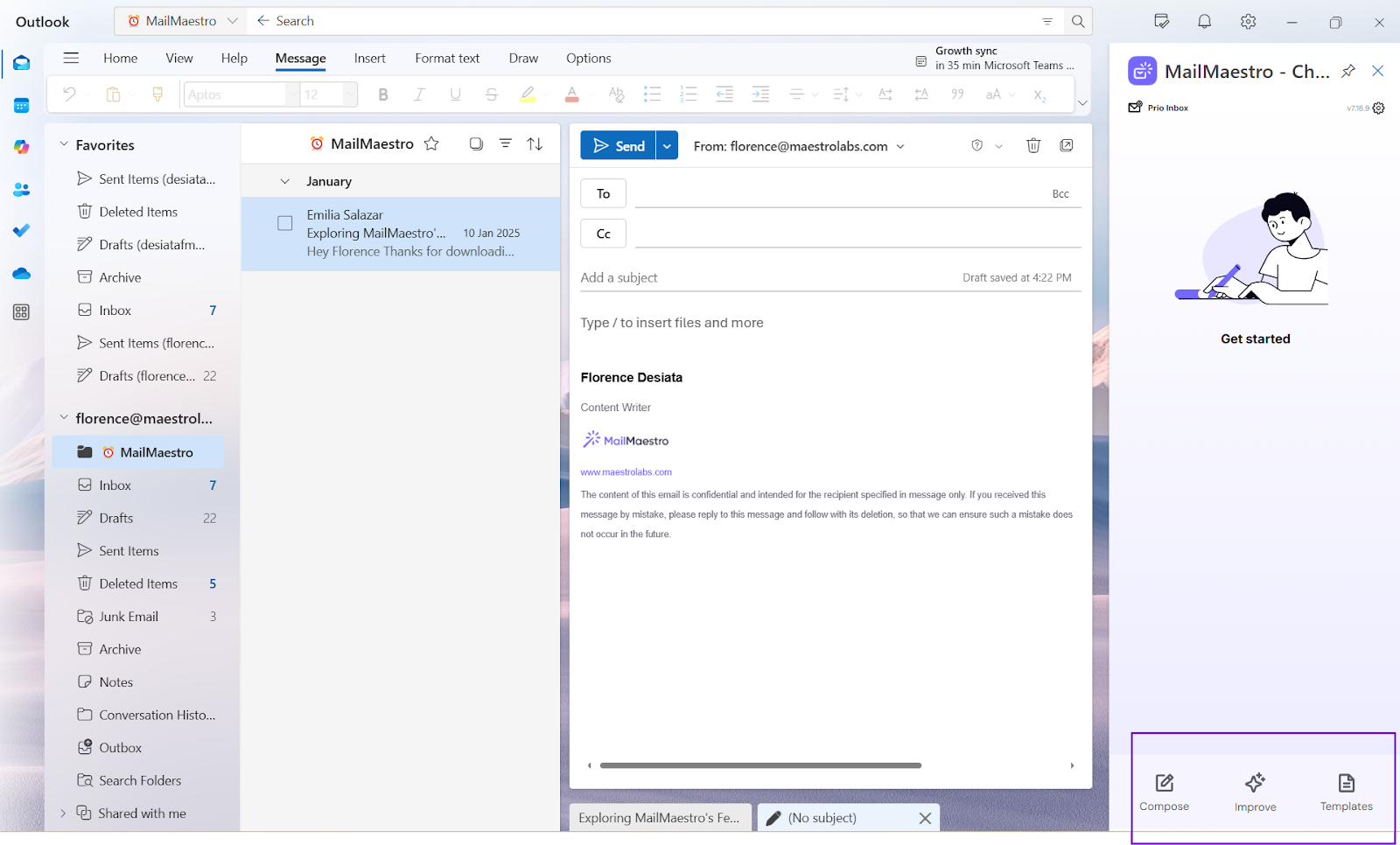The image size is (1400, 845).
Task: Open the send options dropdown arrow
Action: tap(667, 146)
